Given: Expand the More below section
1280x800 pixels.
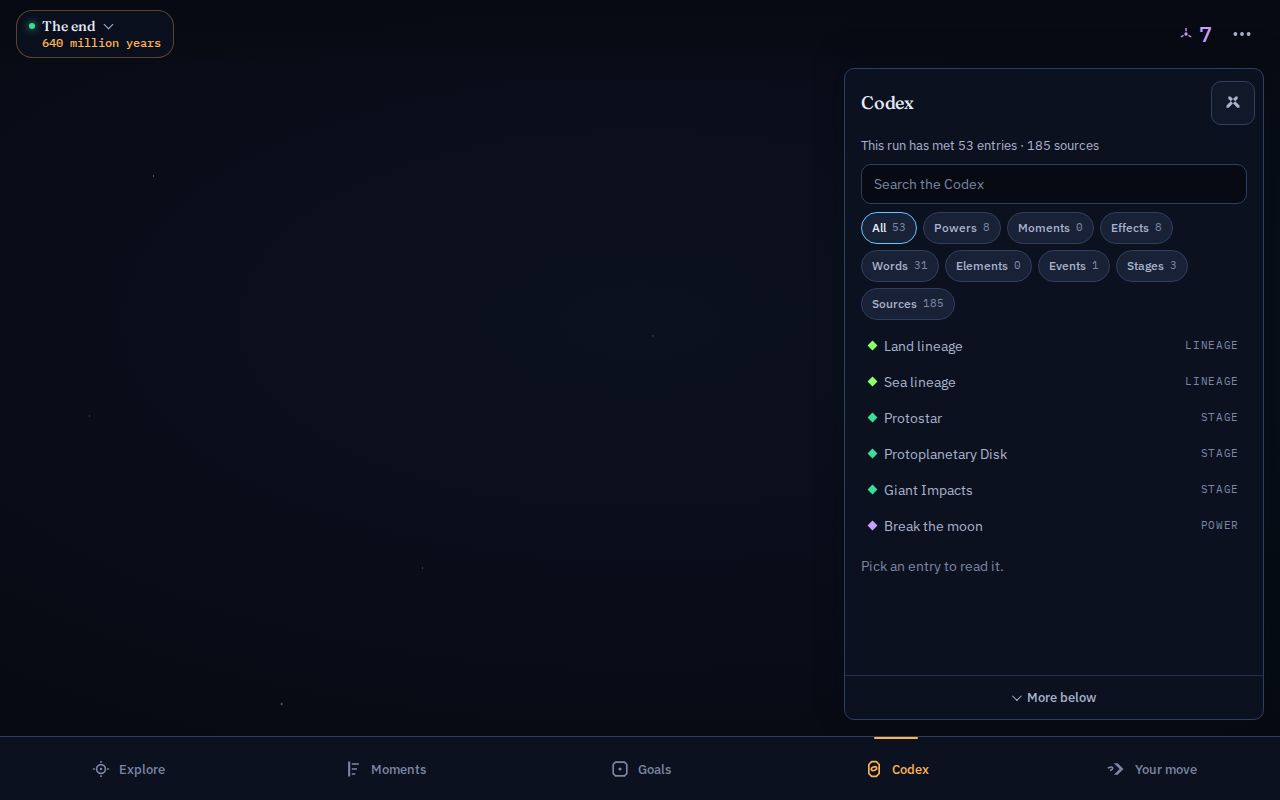Looking at the screenshot, I should coord(1054,698).
